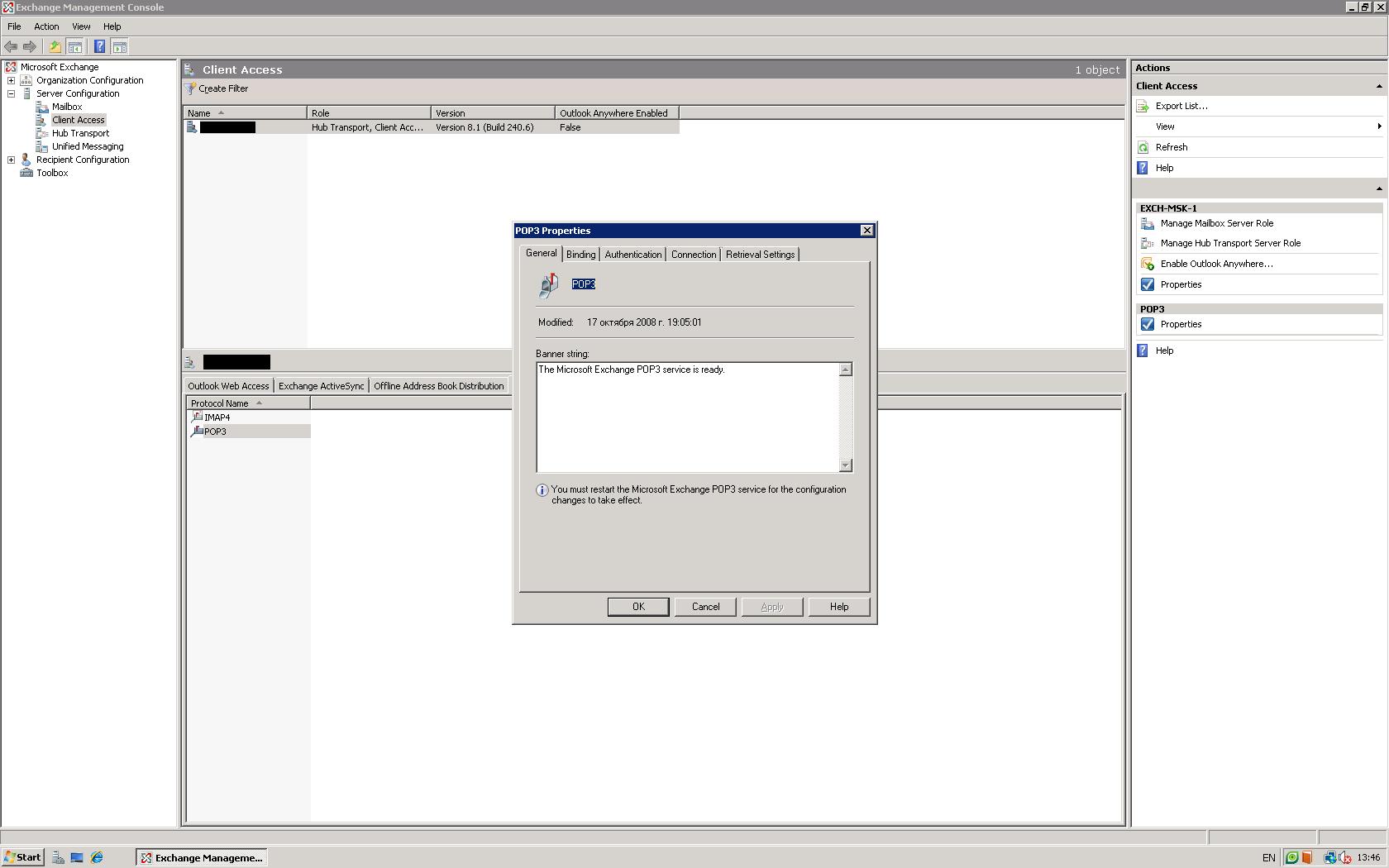1389x868 pixels.
Task: Open the File menu
Action: pos(14,26)
